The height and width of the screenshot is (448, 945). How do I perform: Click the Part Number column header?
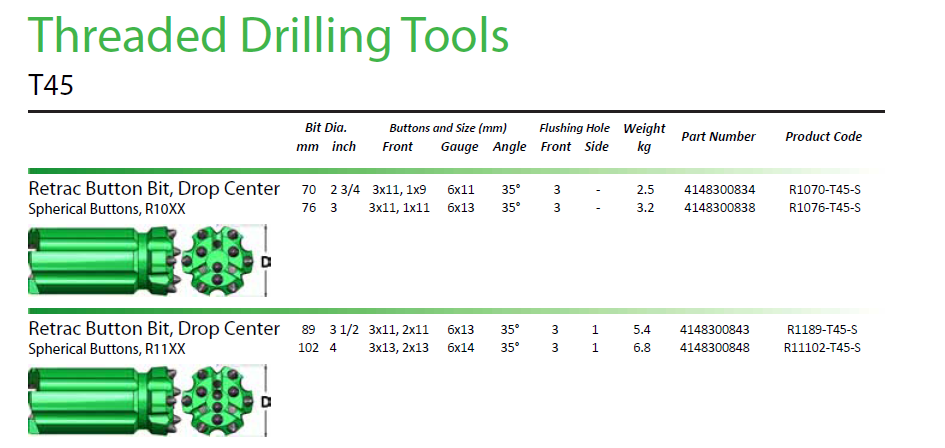(x=718, y=137)
